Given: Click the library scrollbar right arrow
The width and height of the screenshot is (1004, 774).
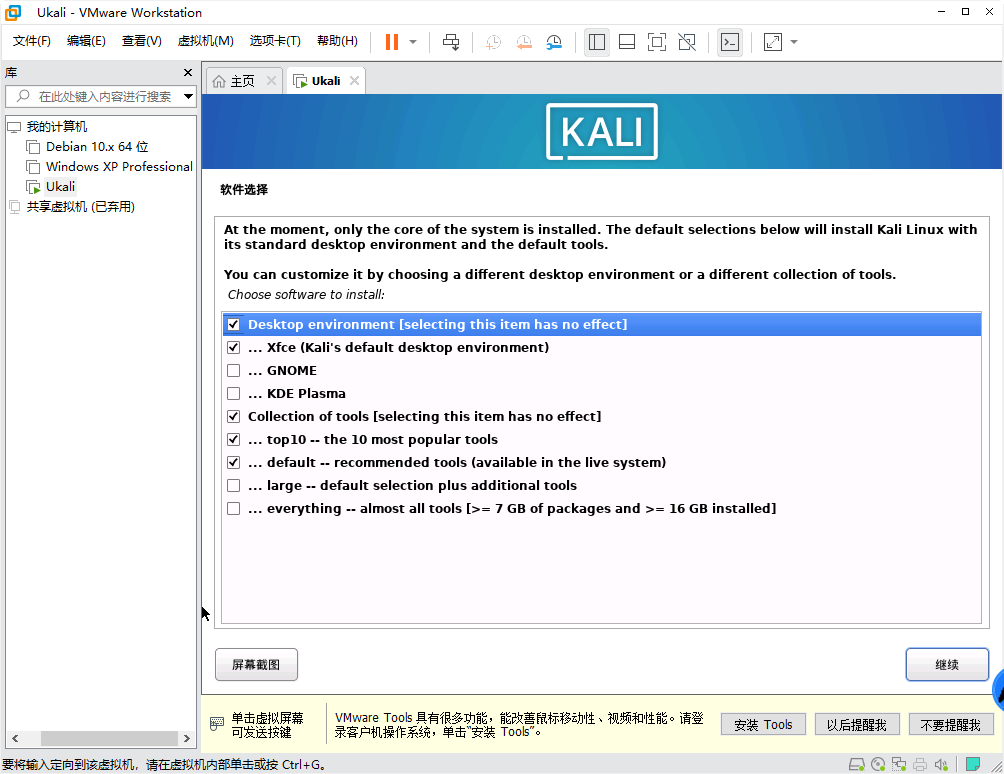Looking at the screenshot, I should (x=186, y=738).
